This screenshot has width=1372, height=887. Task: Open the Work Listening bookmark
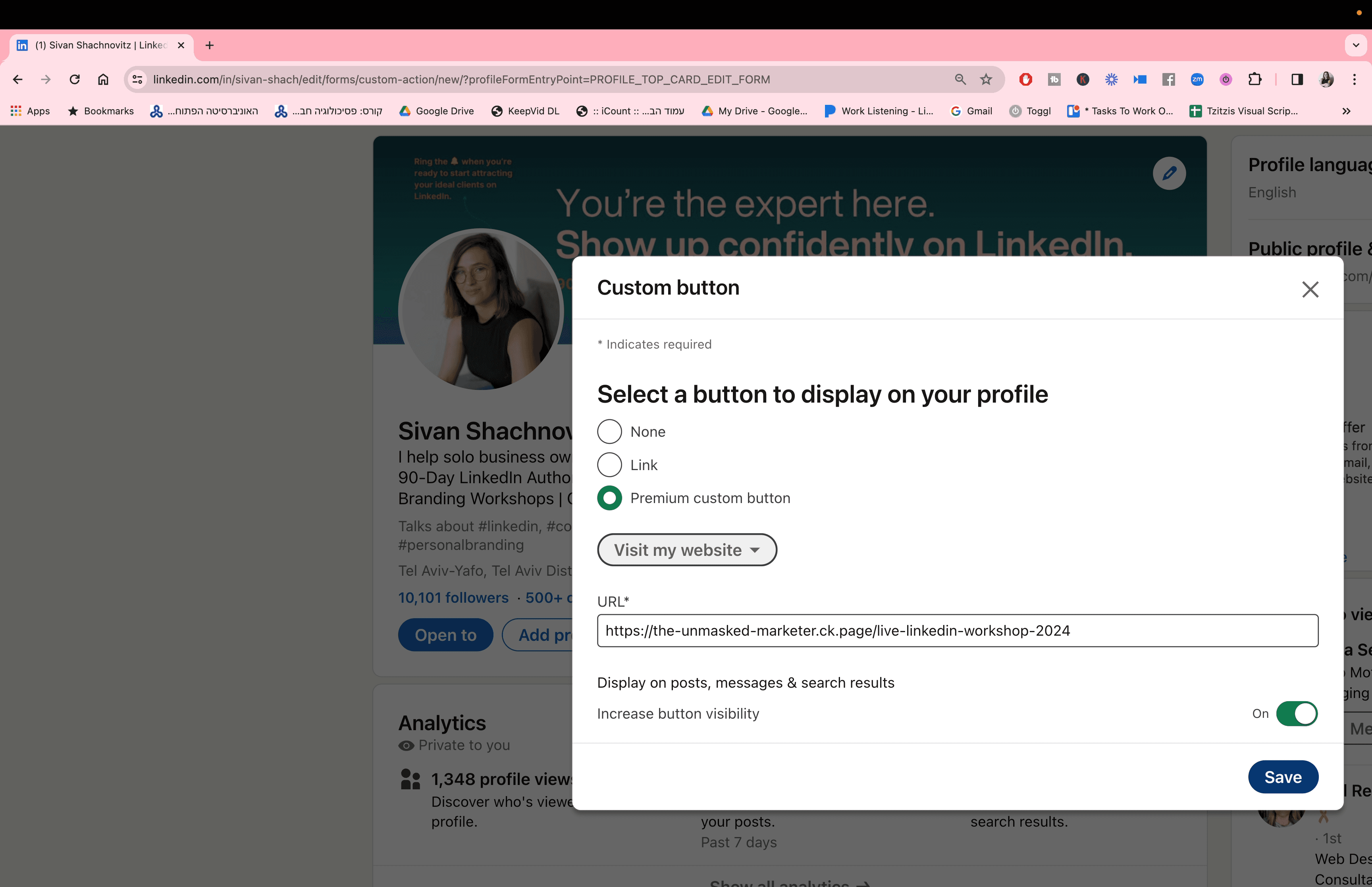tap(879, 111)
